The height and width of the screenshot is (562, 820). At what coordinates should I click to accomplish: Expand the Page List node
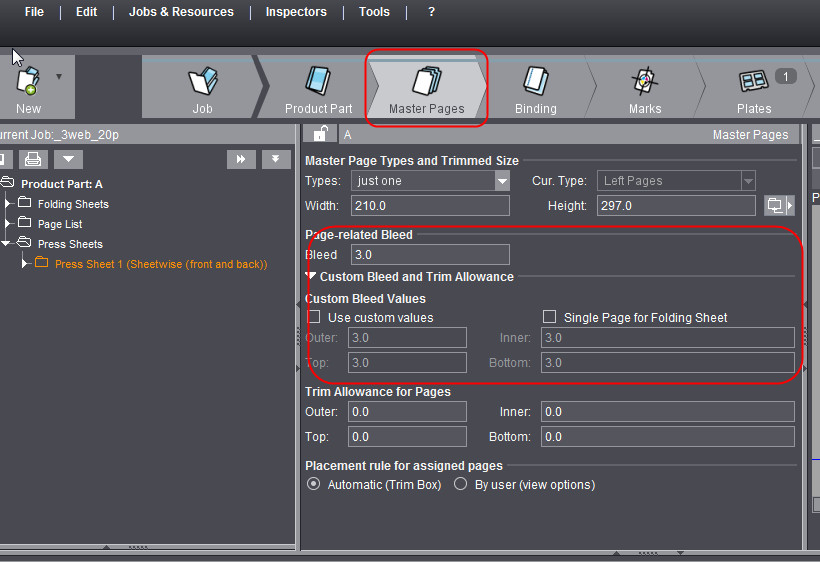(7, 223)
